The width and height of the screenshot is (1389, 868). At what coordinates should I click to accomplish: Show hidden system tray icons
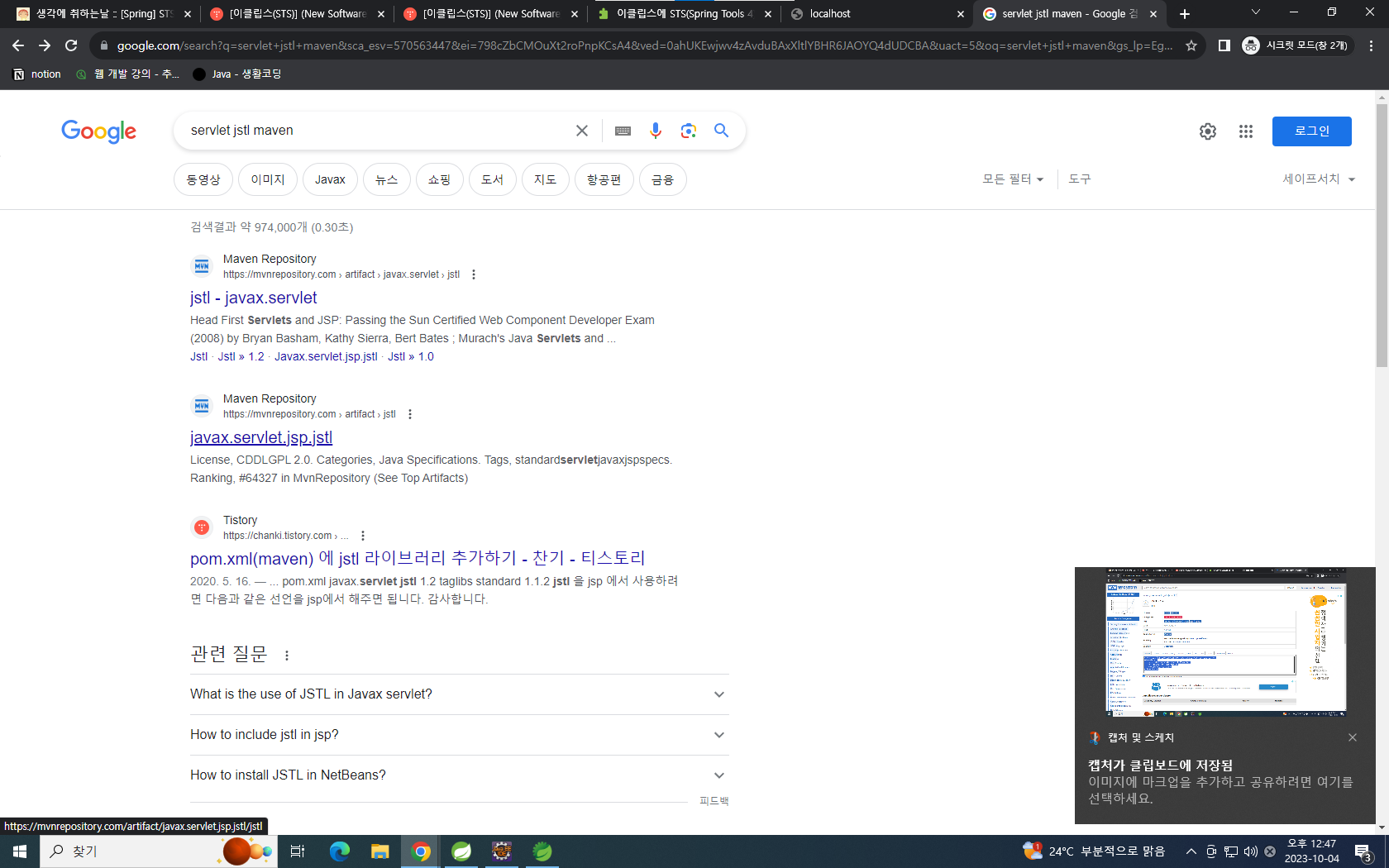[x=1191, y=851]
